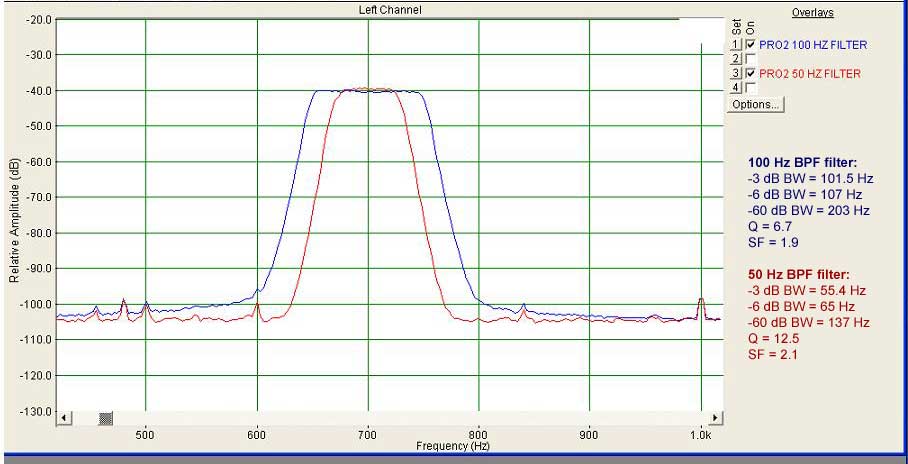Click the -60 dB BW = 137 Hz value
The height and width of the screenshot is (464, 908).
[809, 322]
